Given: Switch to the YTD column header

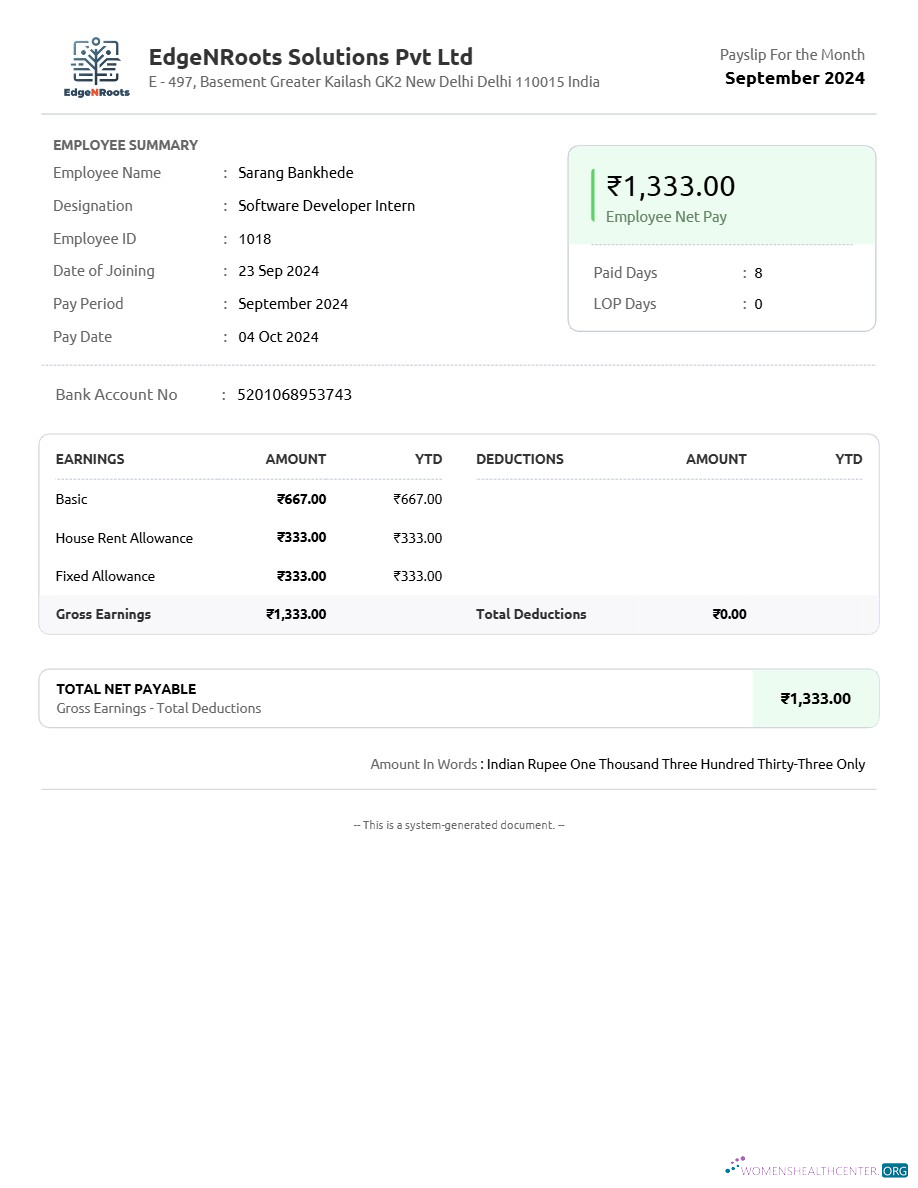Looking at the screenshot, I should (428, 459).
